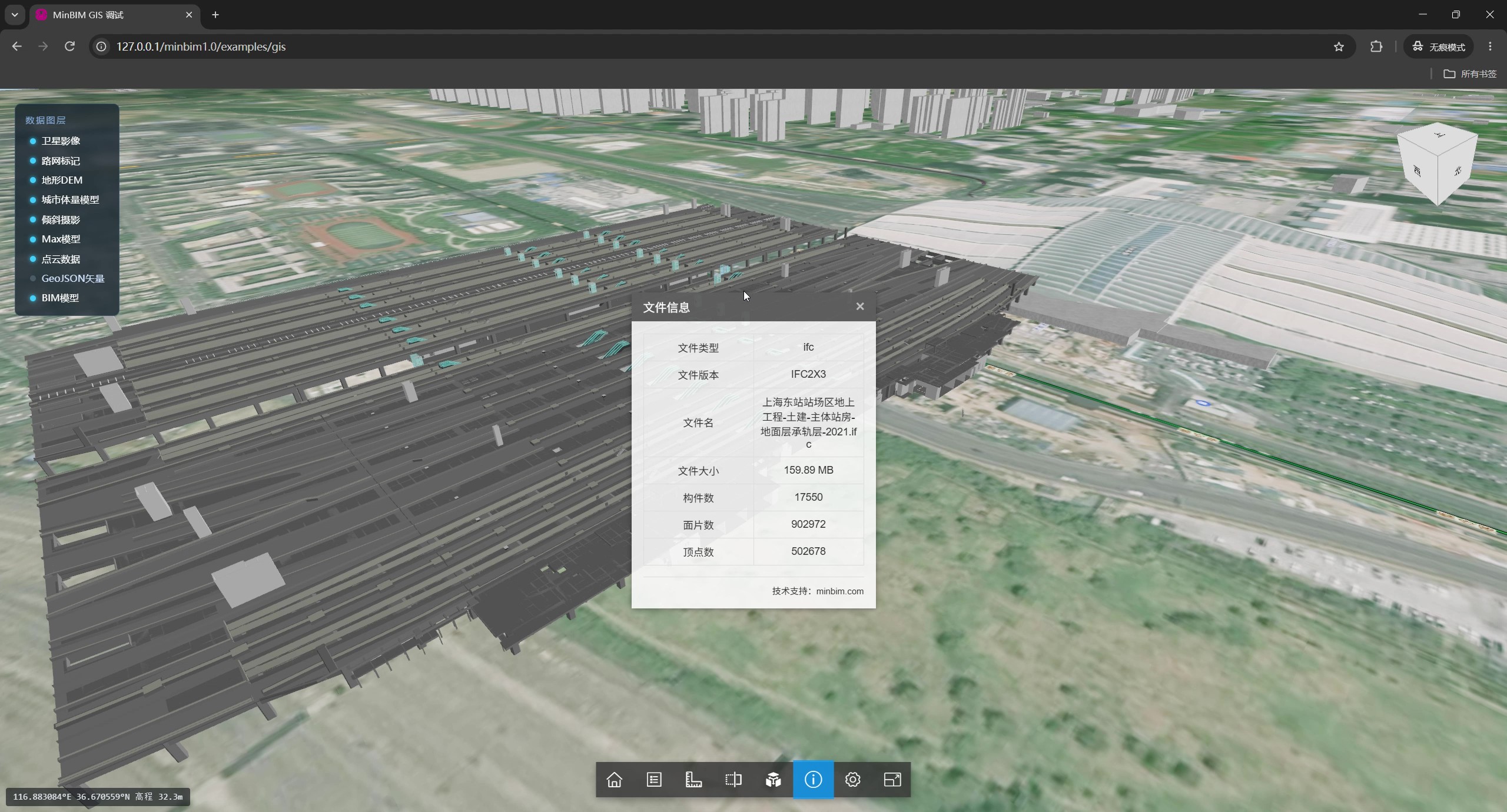Click the 文件信息 dialog title
The width and height of the screenshot is (1507, 812).
pyautogui.click(x=666, y=307)
